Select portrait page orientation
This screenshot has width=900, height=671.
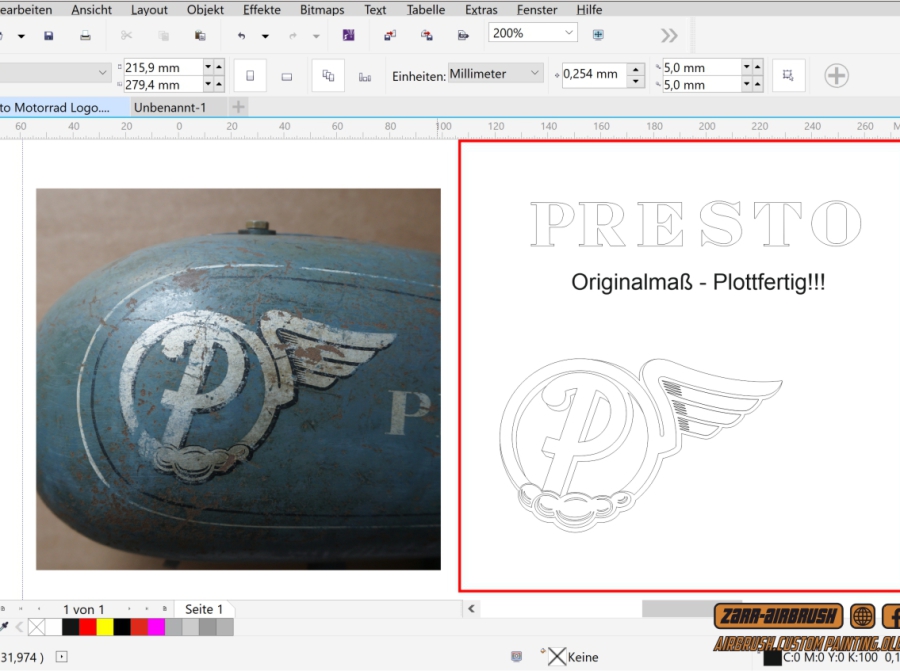click(x=249, y=75)
